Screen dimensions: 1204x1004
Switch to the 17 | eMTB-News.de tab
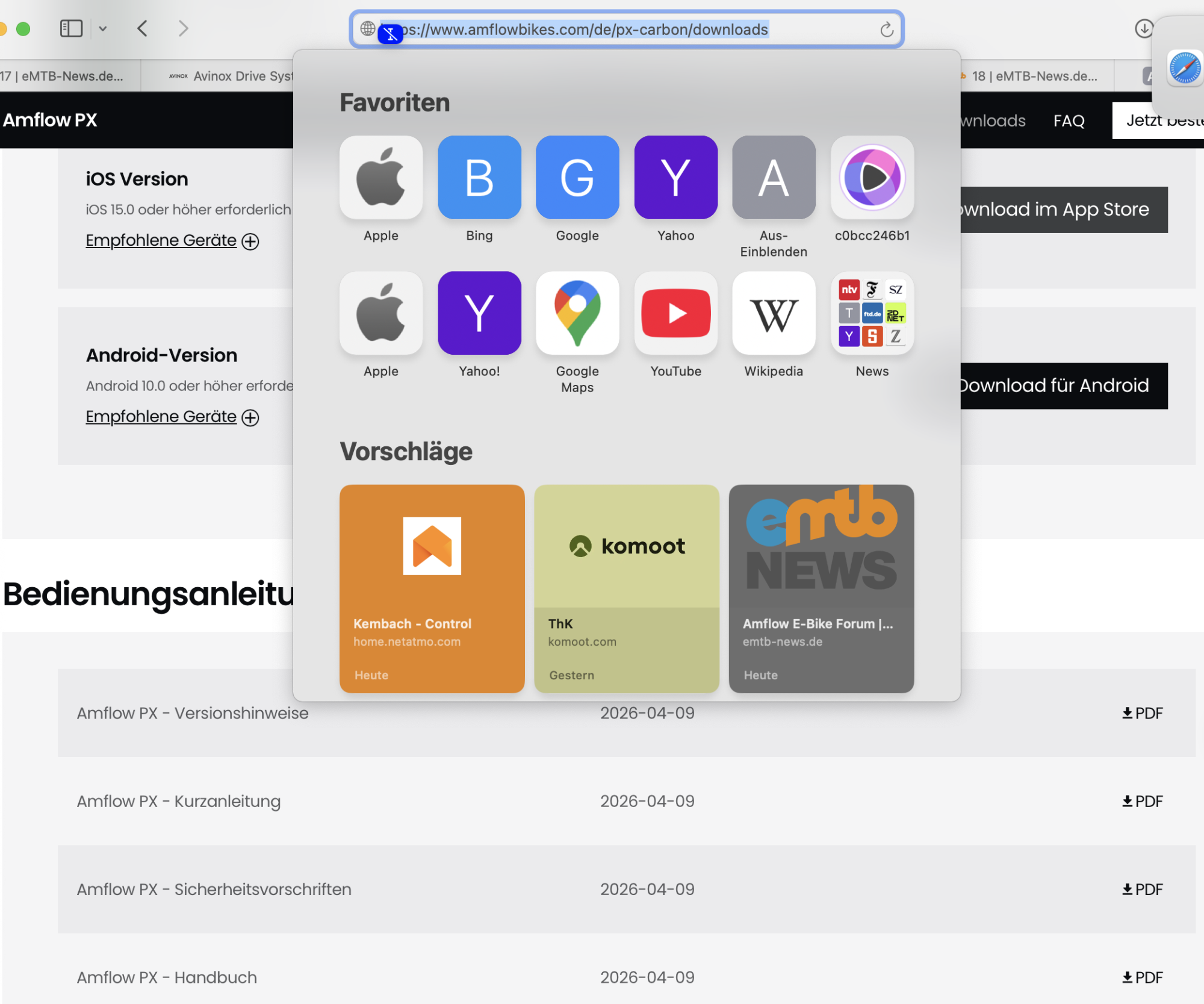coord(70,76)
